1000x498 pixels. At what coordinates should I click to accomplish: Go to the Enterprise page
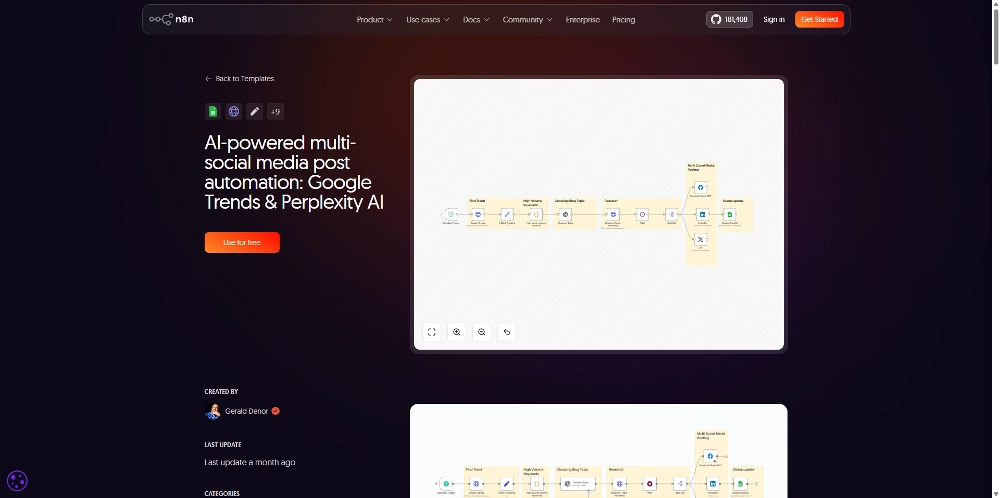582,19
